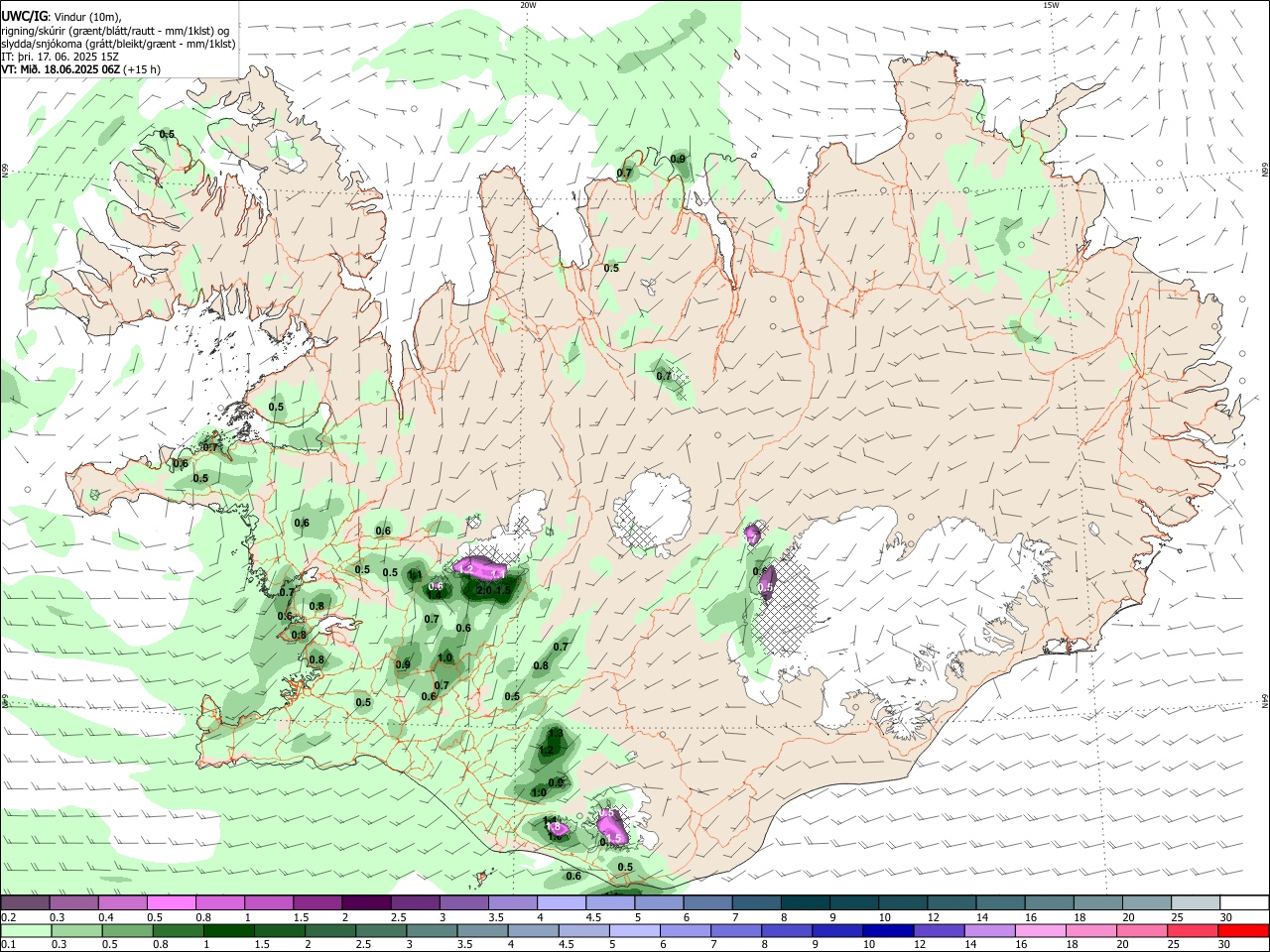Select the darkest purple 2–2.5 snow swatch

[x=365, y=903]
